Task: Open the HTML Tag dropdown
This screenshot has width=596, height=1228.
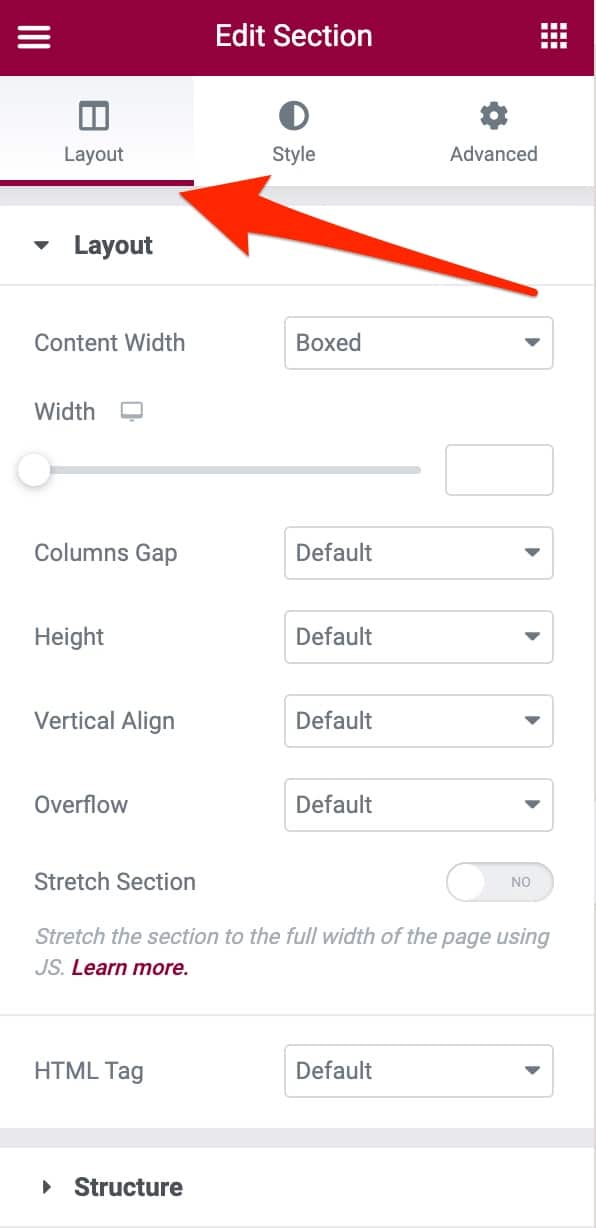Action: (x=418, y=1071)
